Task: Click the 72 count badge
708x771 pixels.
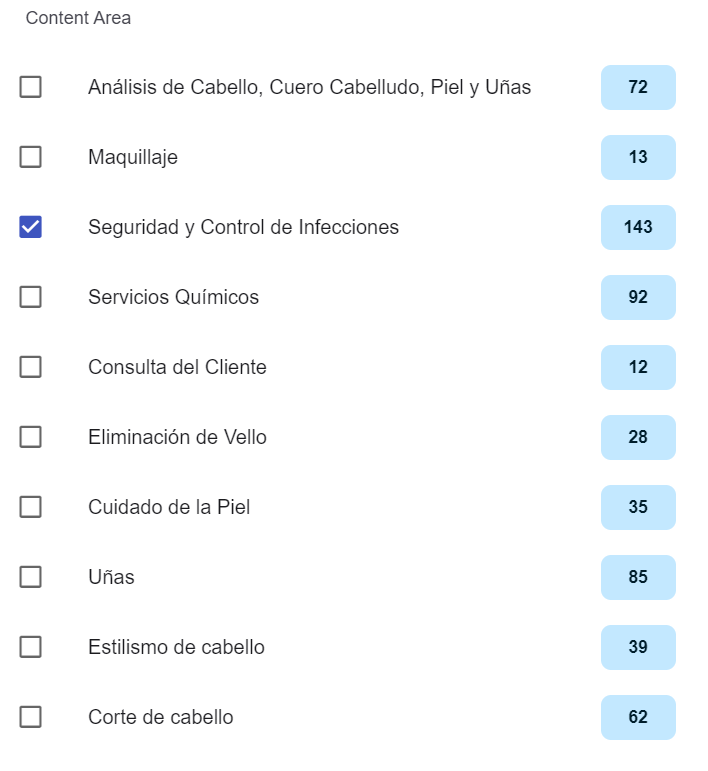Action: [638, 87]
